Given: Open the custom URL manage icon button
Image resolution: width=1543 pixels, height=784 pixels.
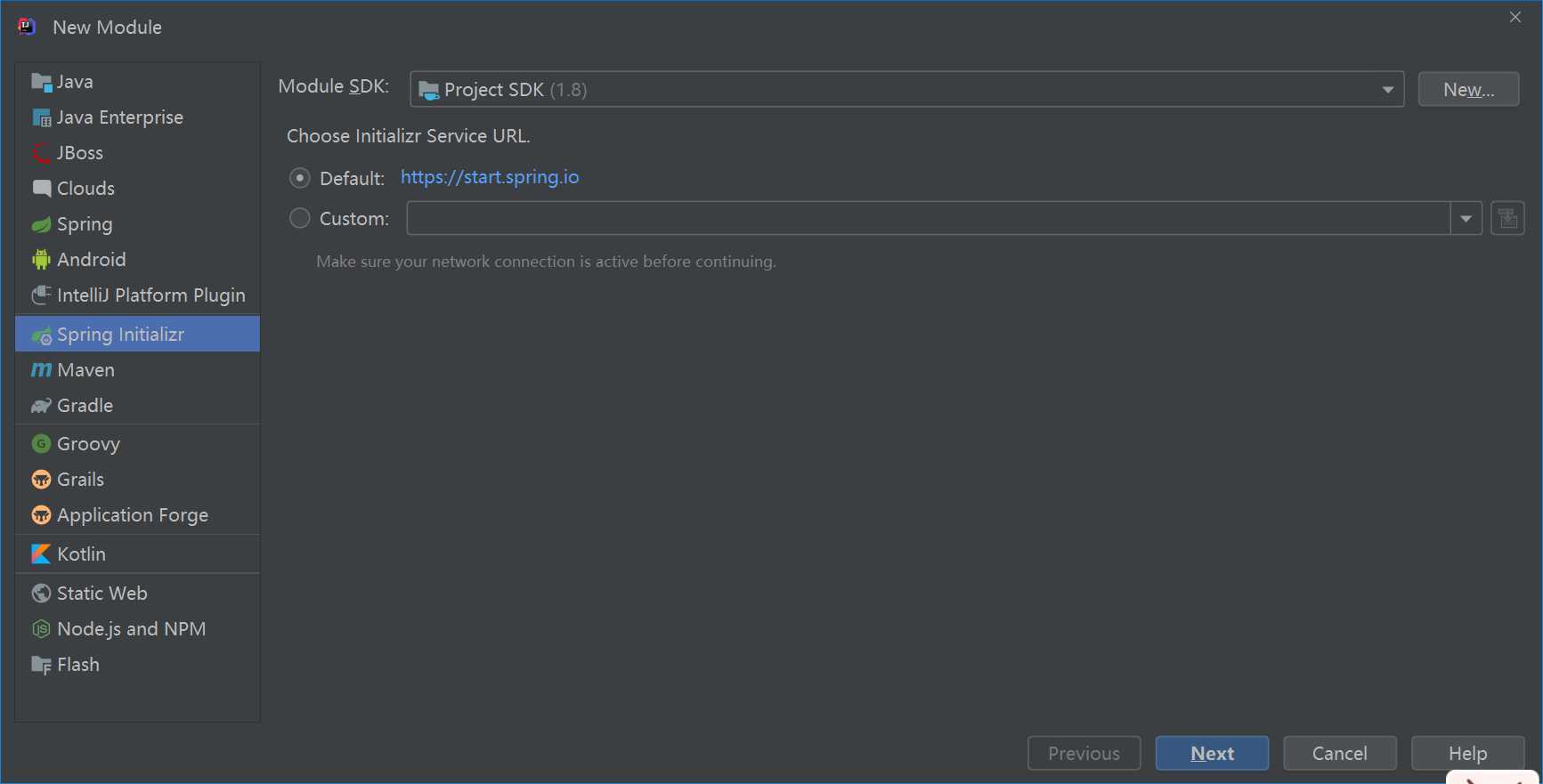Looking at the screenshot, I should (1507, 218).
